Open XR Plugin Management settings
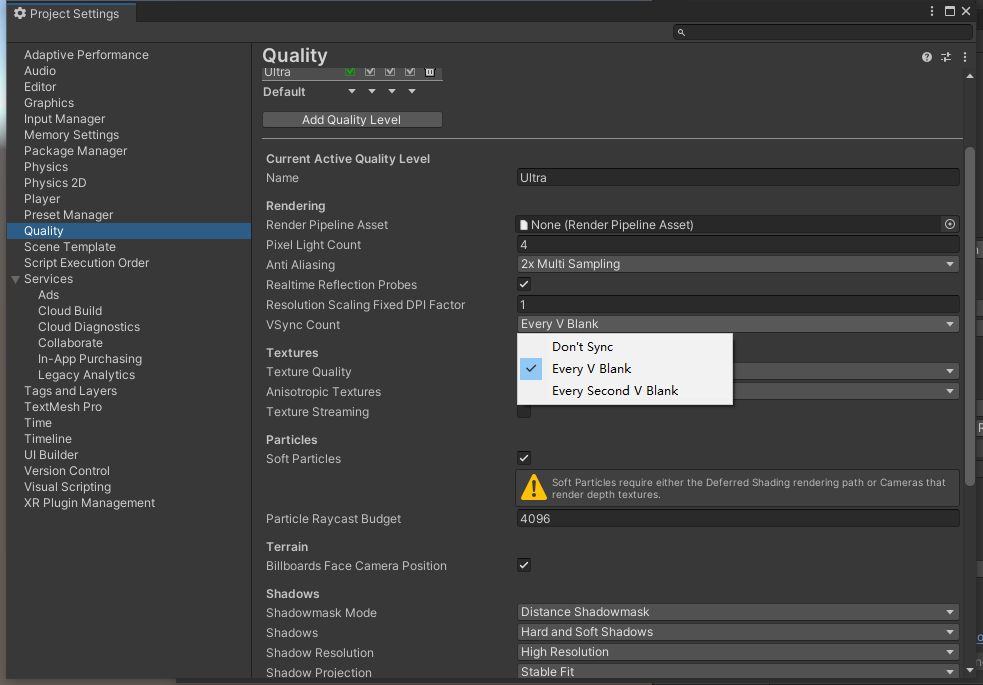This screenshot has width=983, height=685. pyautogui.click(x=89, y=503)
